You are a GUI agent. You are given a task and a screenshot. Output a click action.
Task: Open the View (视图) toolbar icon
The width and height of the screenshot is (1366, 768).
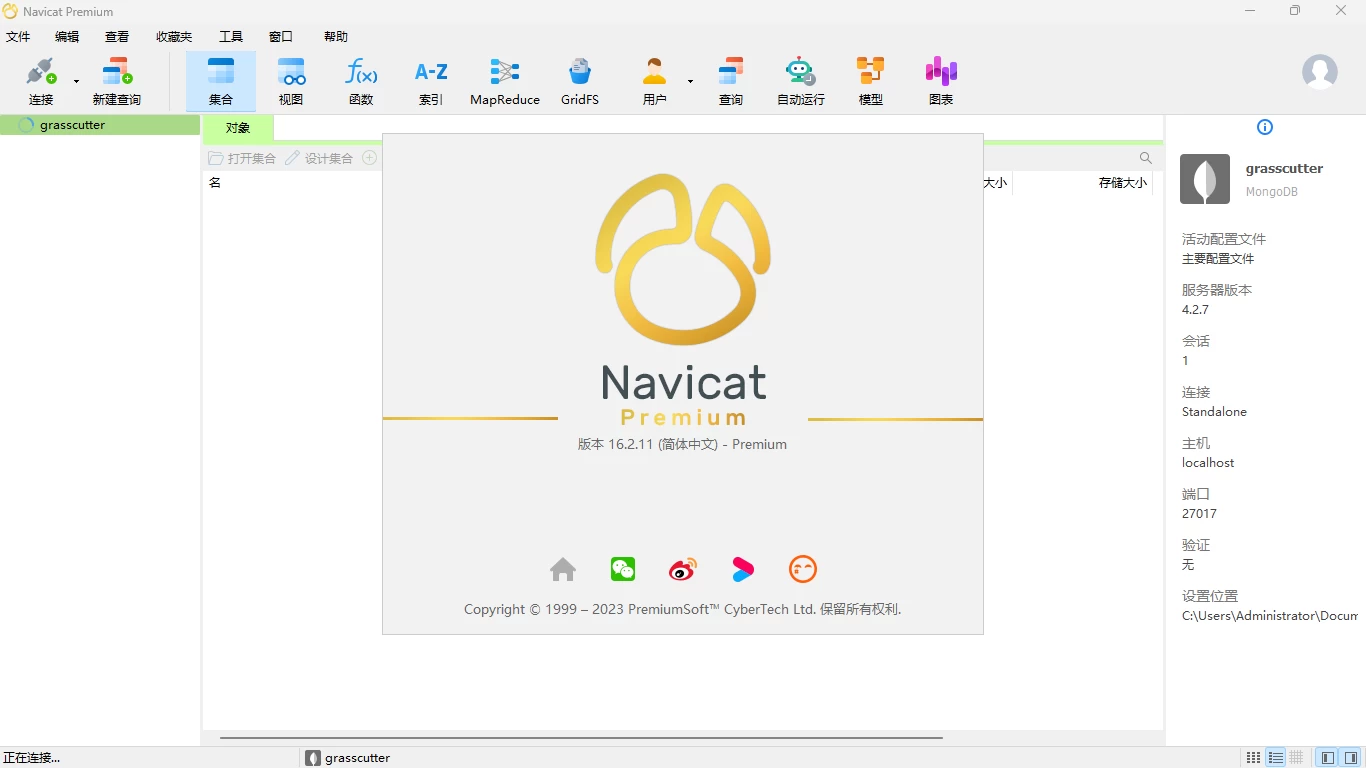291,81
